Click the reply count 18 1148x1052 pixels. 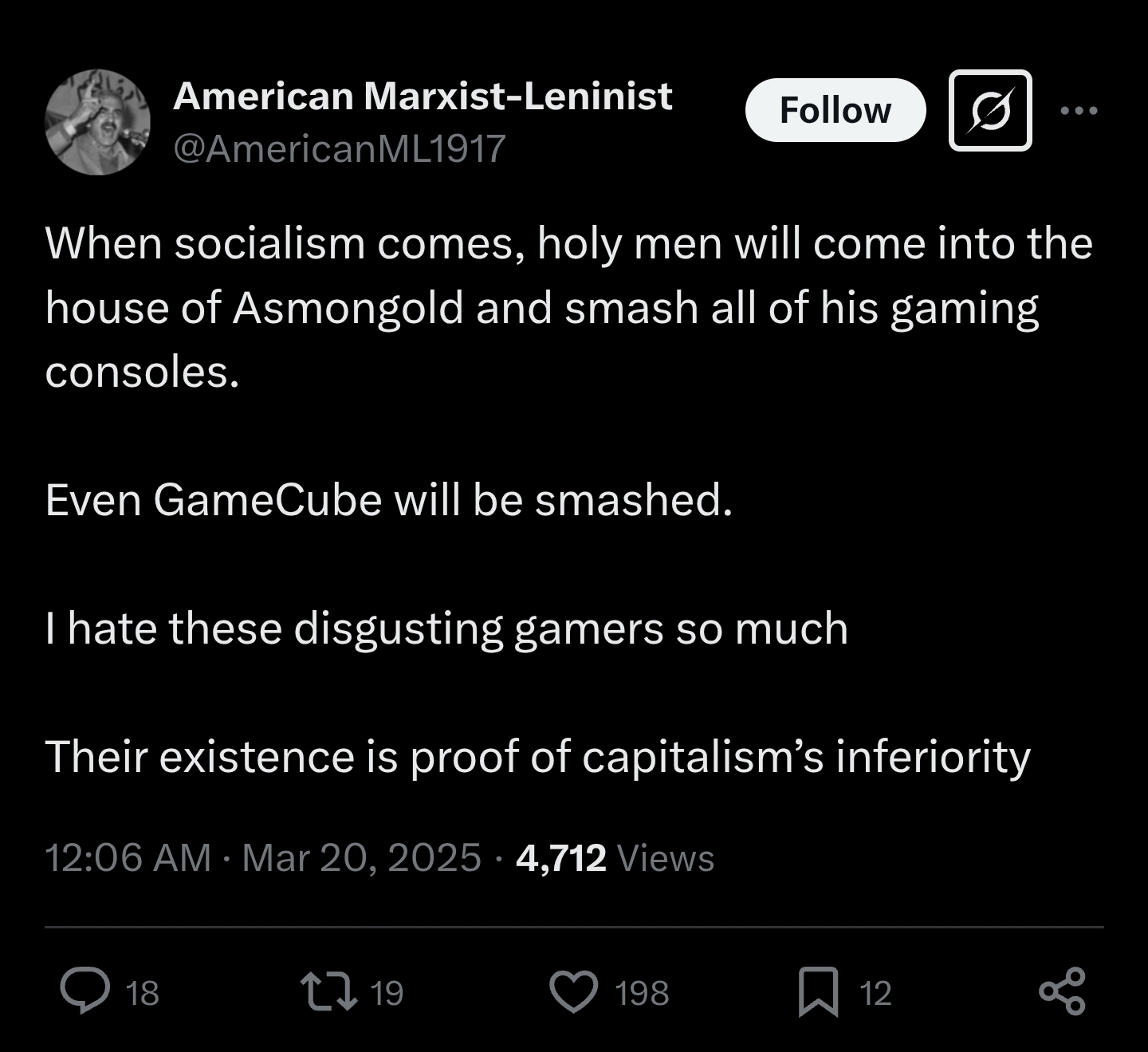(x=143, y=993)
